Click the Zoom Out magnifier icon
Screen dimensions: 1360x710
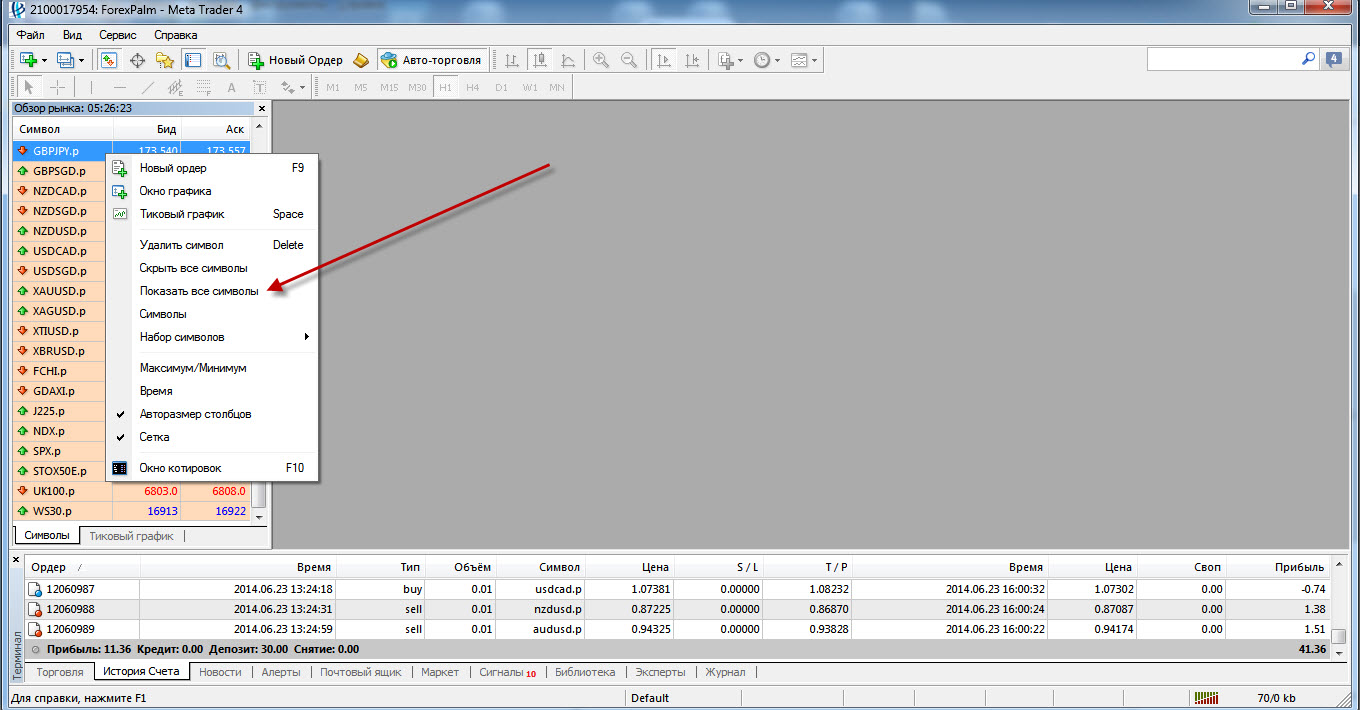point(629,60)
